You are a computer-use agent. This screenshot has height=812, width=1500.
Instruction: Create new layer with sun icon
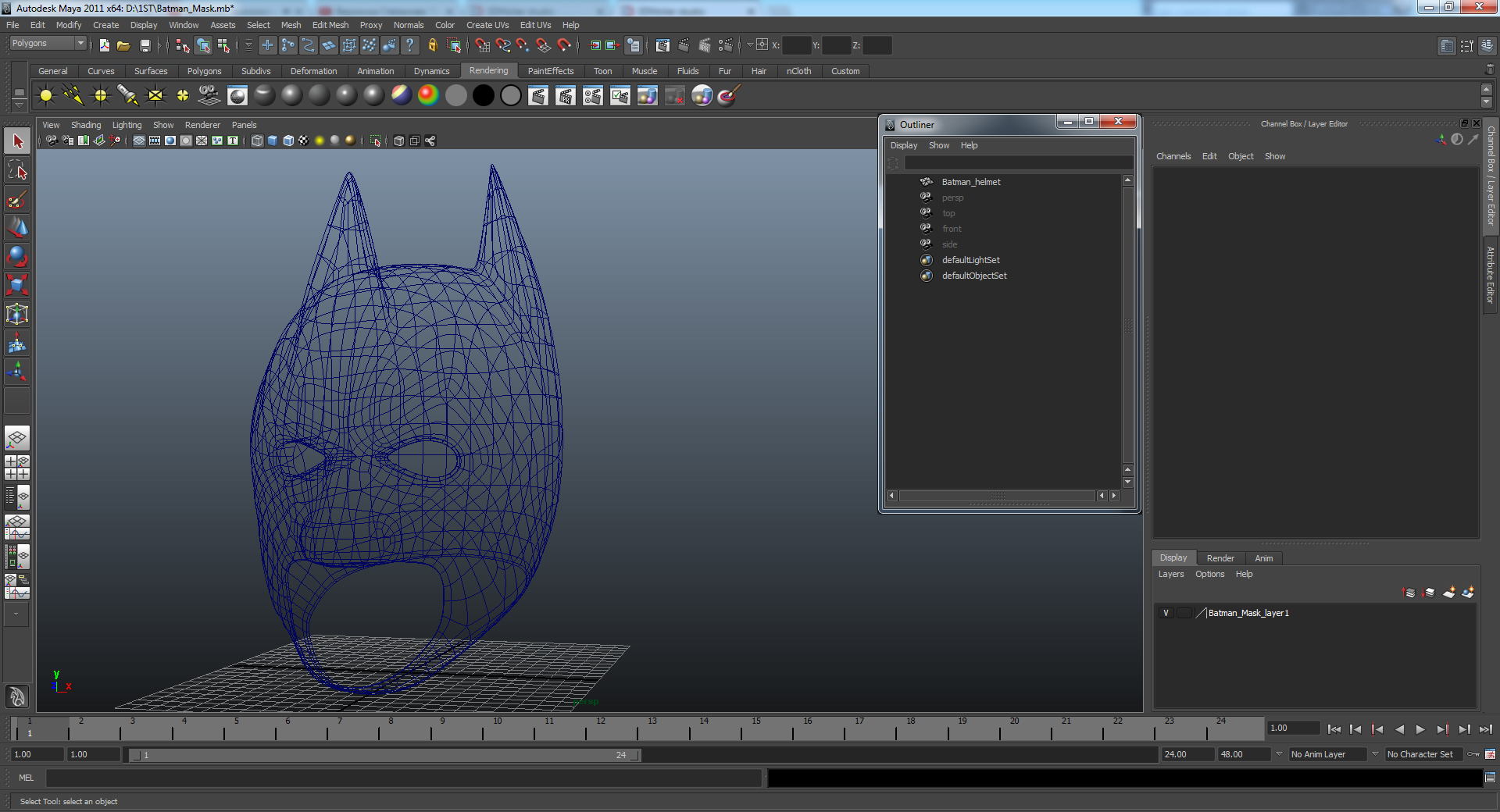click(x=1449, y=593)
